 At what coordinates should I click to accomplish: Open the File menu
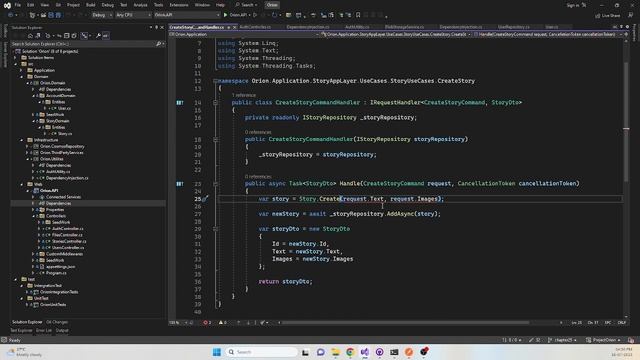pos(18,5)
